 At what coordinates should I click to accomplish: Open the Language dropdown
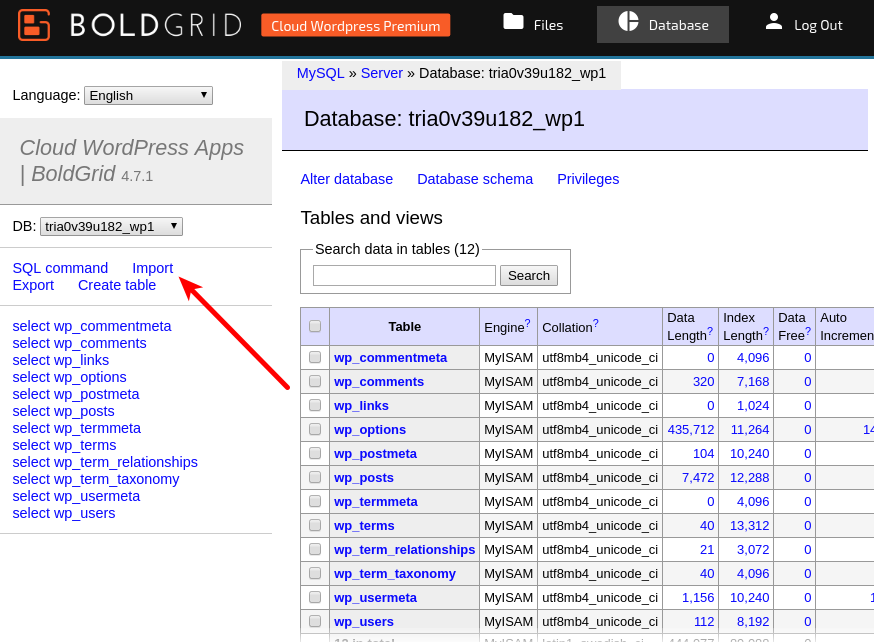pyautogui.click(x=148, y=95)
